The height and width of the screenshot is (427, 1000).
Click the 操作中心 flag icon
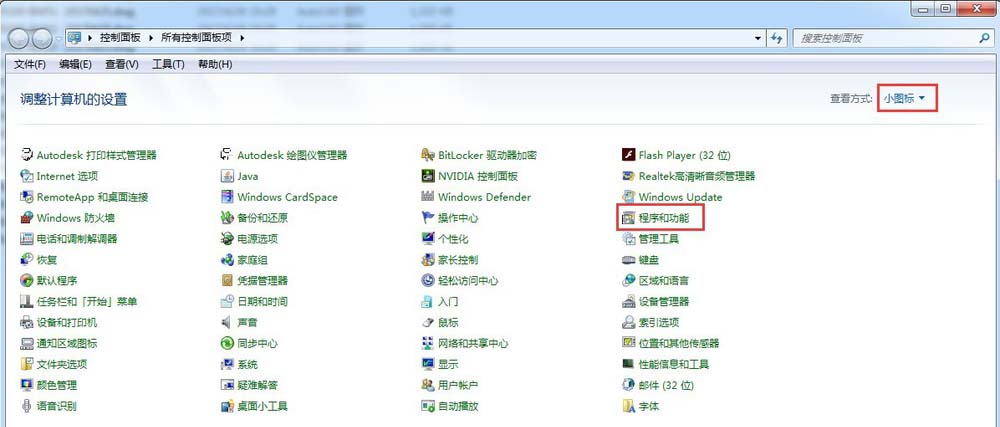tap(428, 218)
